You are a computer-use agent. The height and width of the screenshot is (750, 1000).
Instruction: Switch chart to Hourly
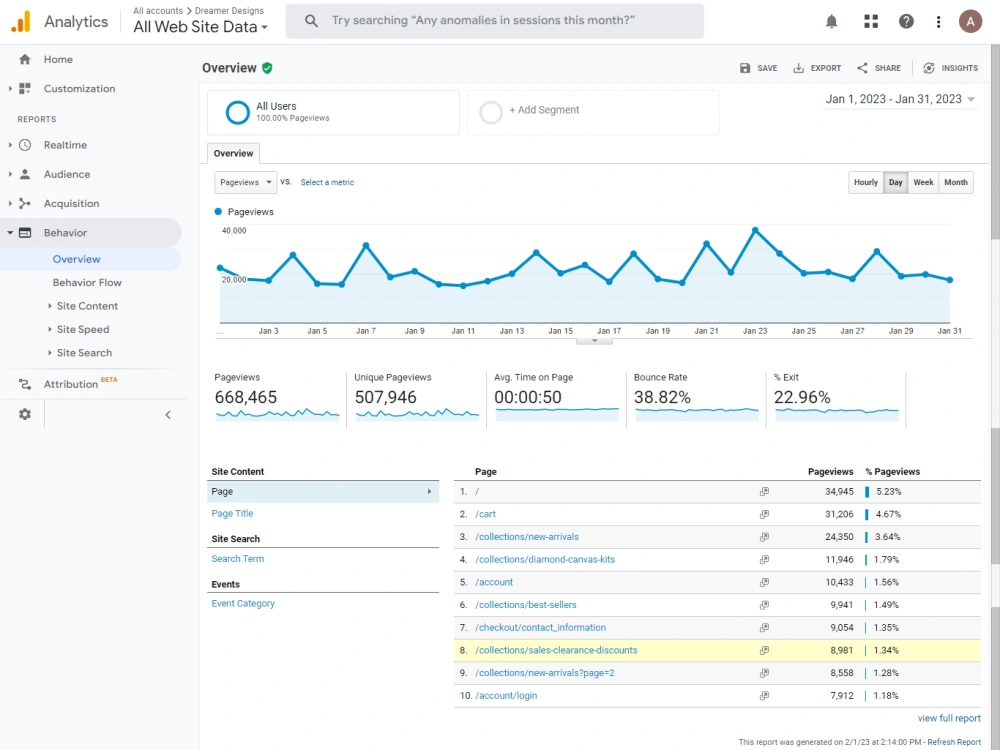(x=865, y=182)
